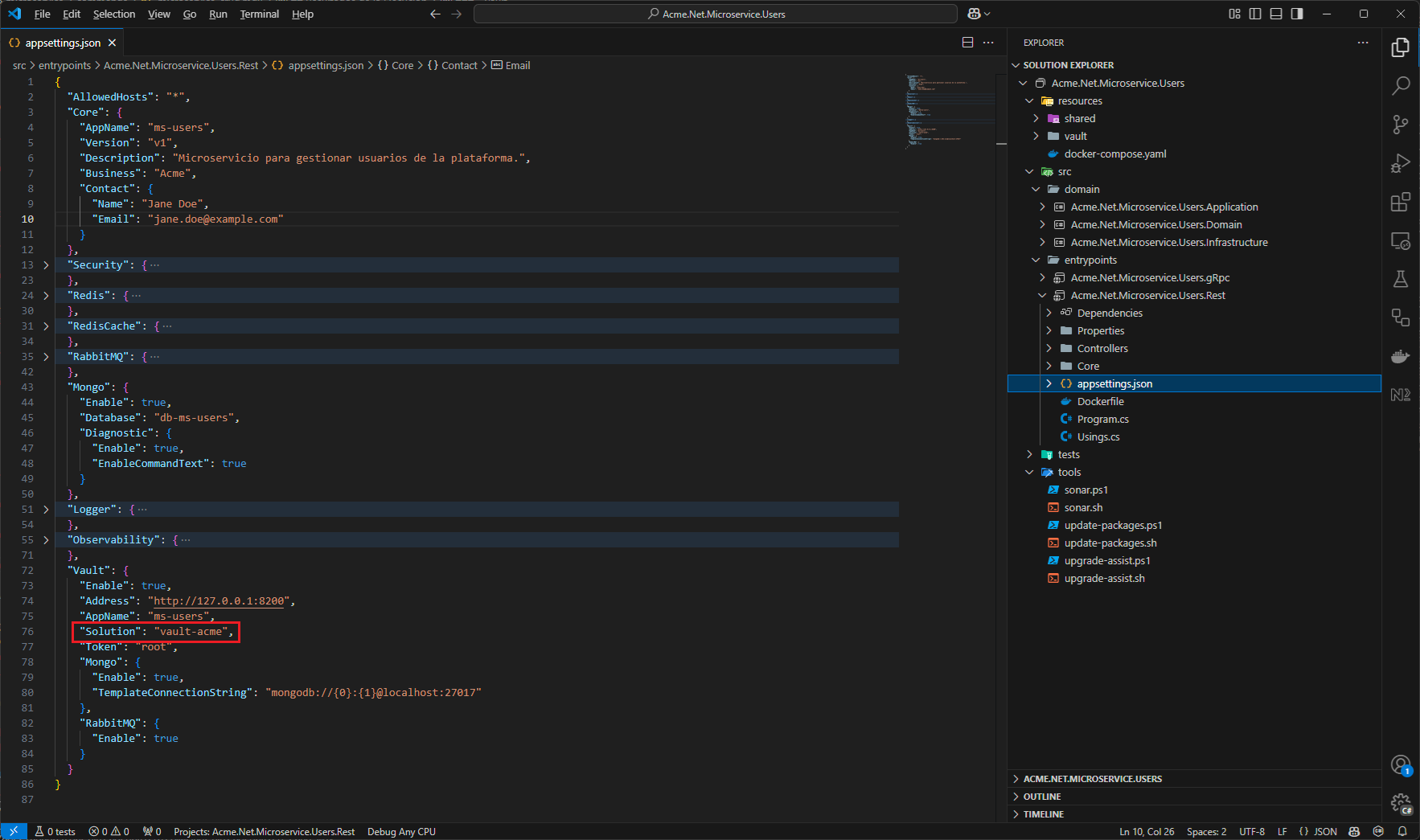The image size is (1420, 840).
Task: Open the Testing flask view
Action: point(1400,279)
